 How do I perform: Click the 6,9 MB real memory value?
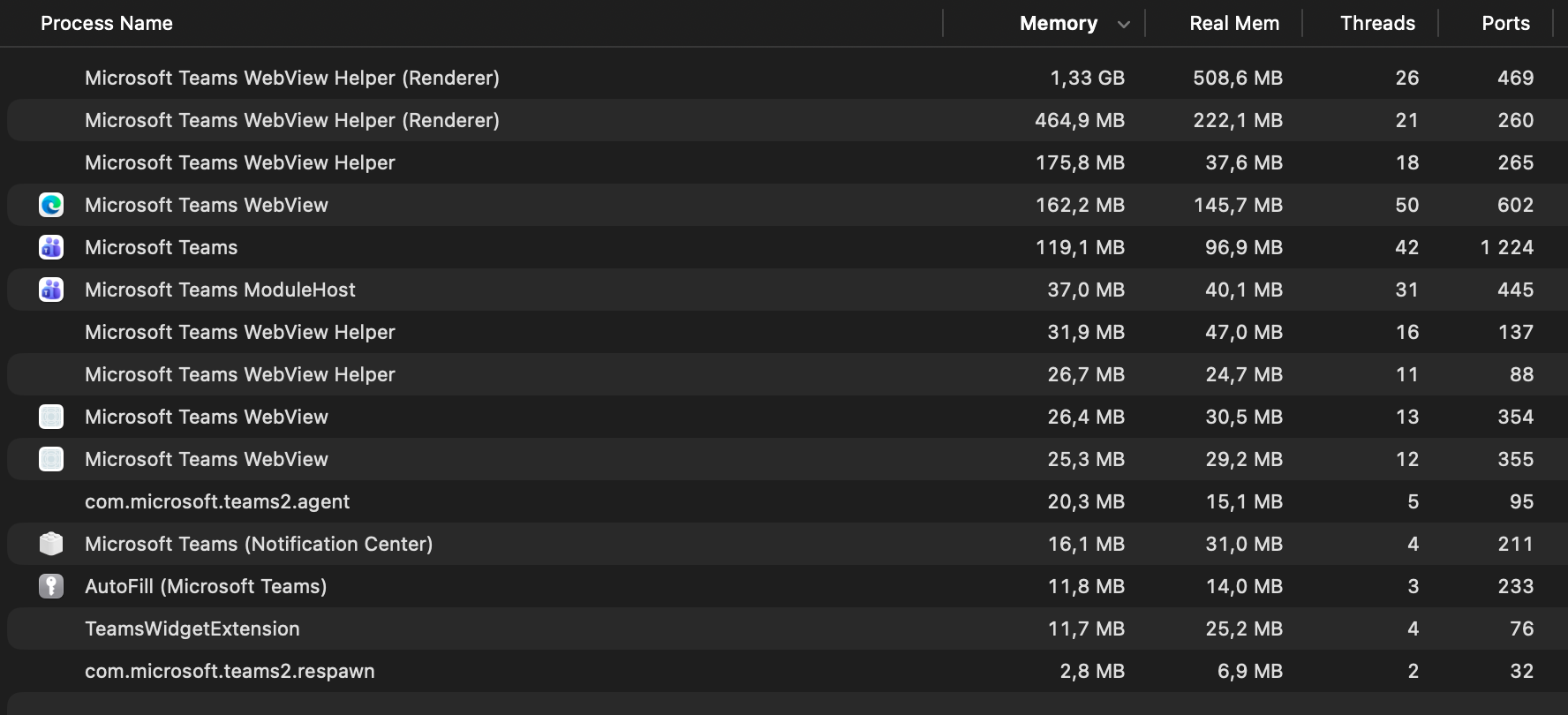[x=1250, y=671]
